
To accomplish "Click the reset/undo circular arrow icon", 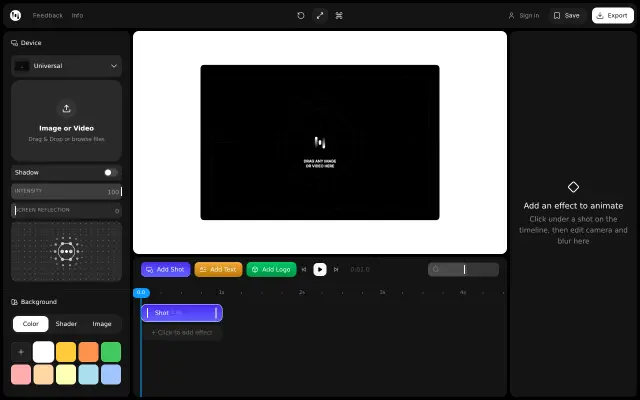I will 301,16.
